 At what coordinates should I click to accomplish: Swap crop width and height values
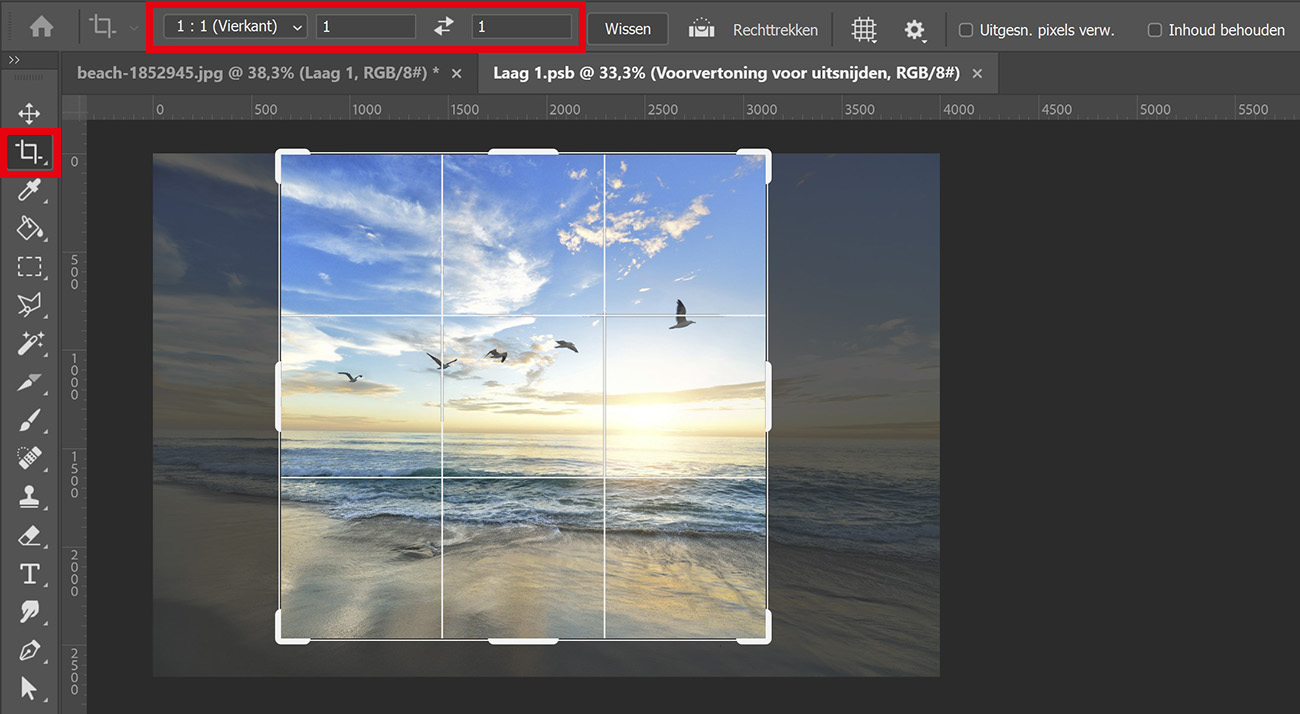coord(443,27)
